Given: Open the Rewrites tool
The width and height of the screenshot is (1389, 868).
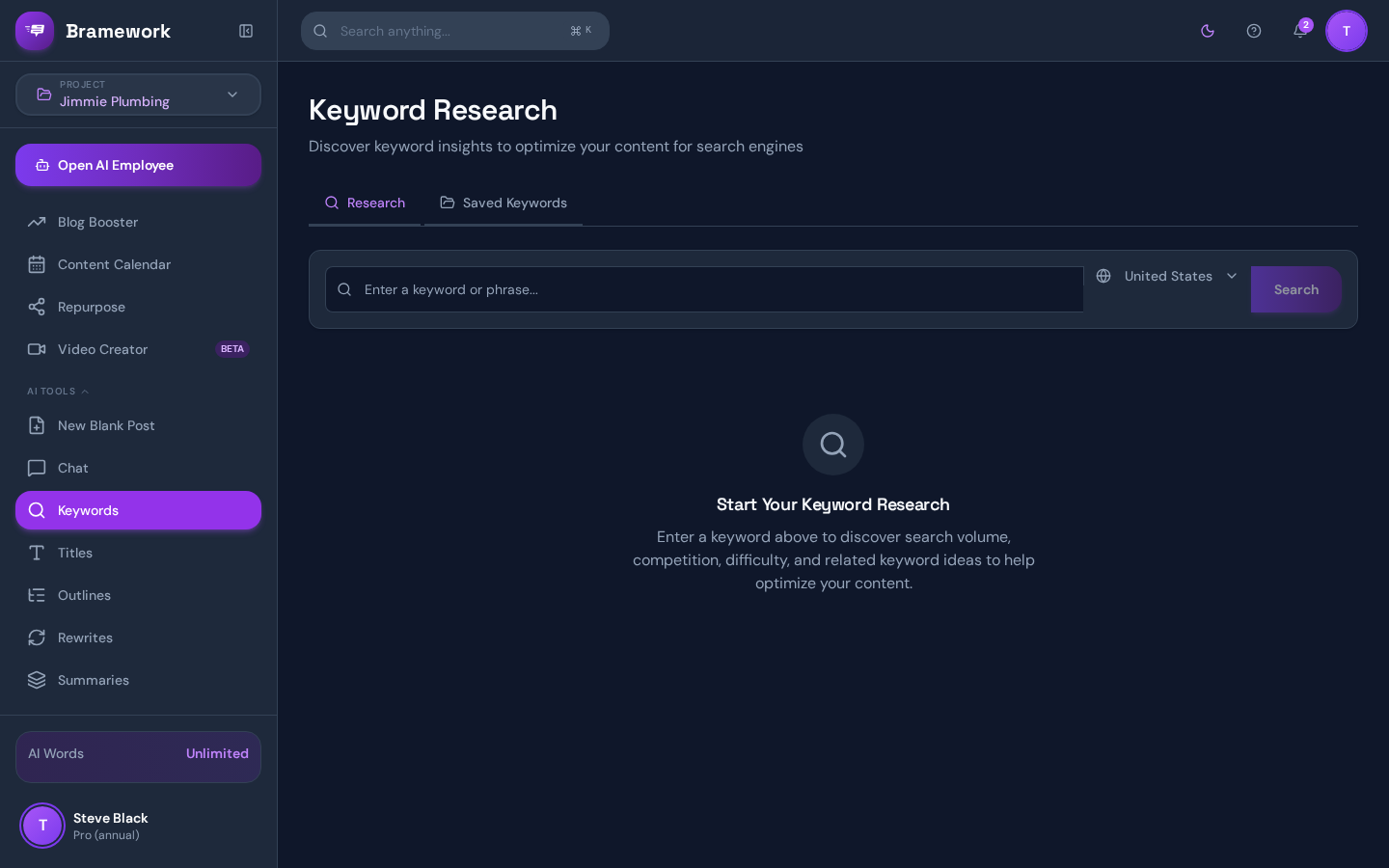Looking at the screenshot, I should click(x=138, y=637).
